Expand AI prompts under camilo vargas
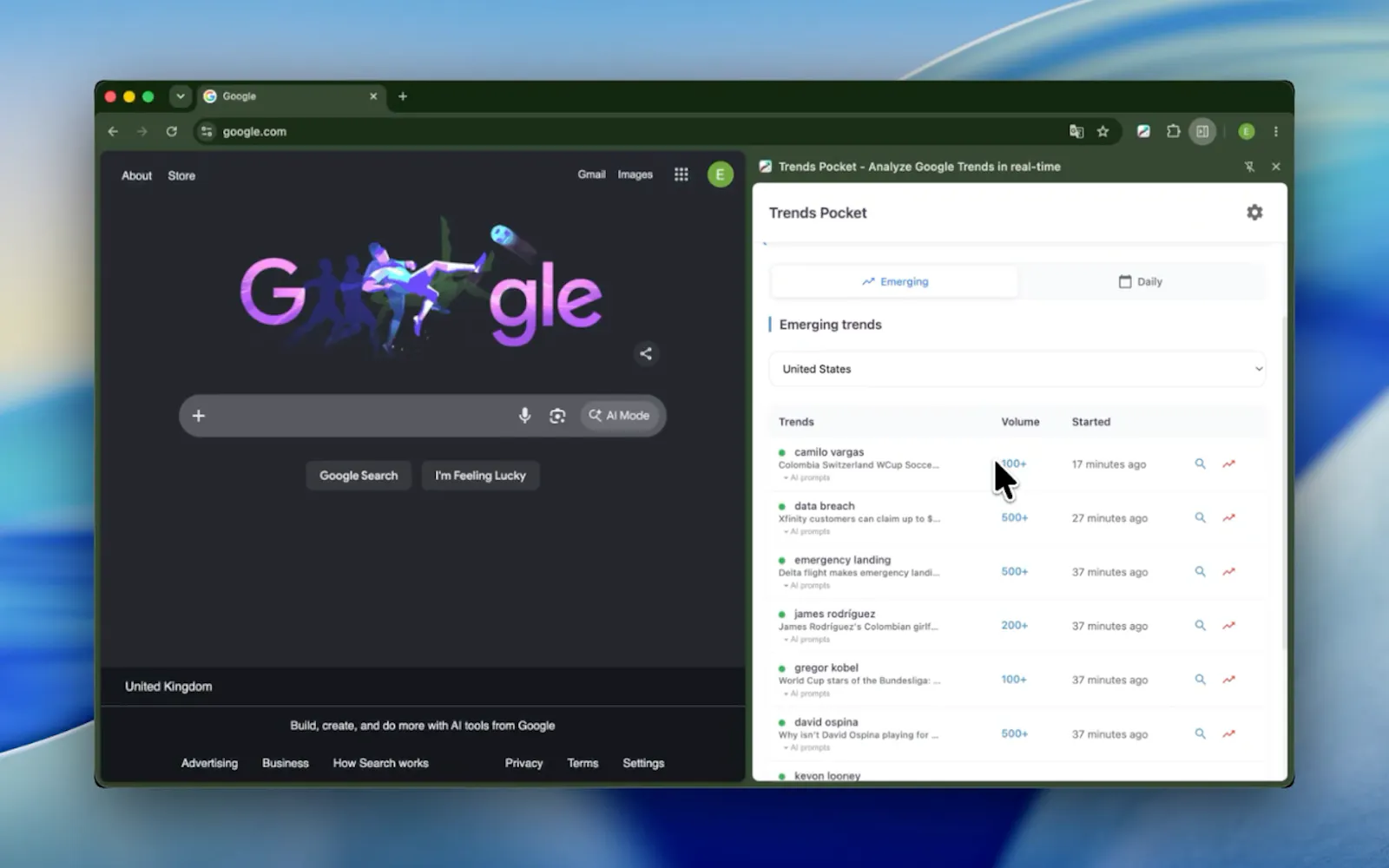The image size is (1389, 868). tap(806, 477)
